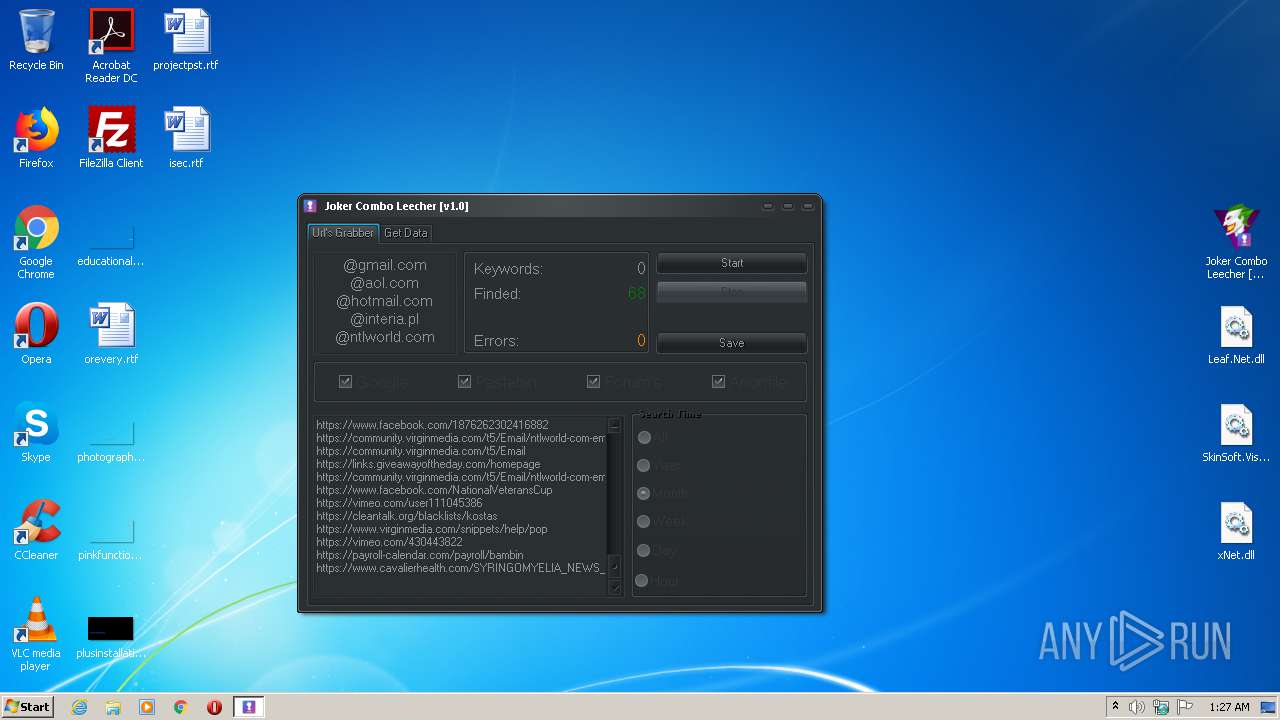Select the Month search time radio

644,493
